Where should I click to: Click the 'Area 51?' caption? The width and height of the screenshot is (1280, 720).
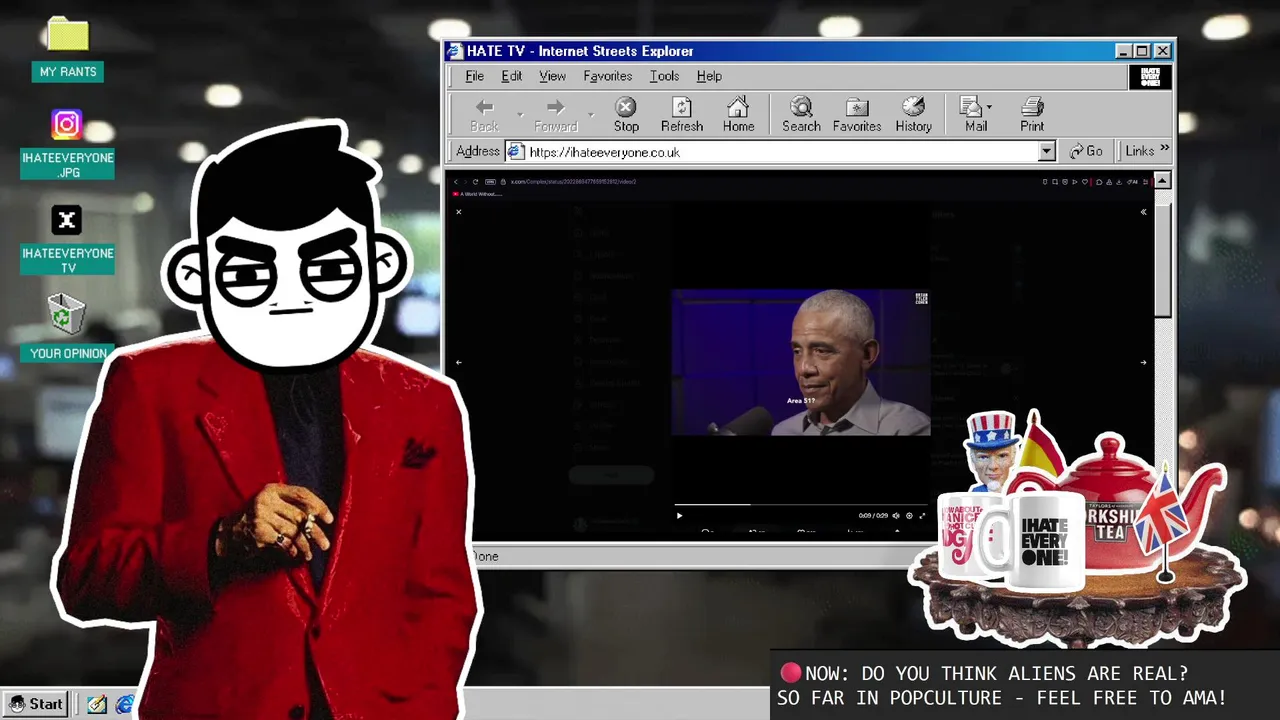[801, 401]
